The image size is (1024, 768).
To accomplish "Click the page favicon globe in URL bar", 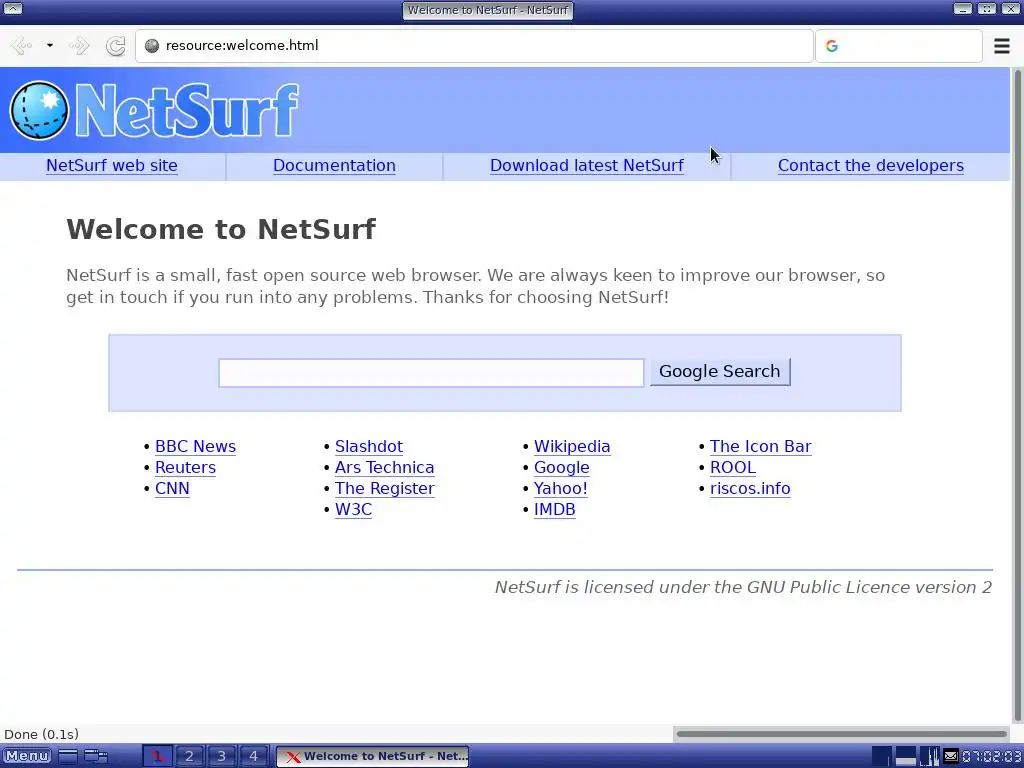I will pos(152,46).
